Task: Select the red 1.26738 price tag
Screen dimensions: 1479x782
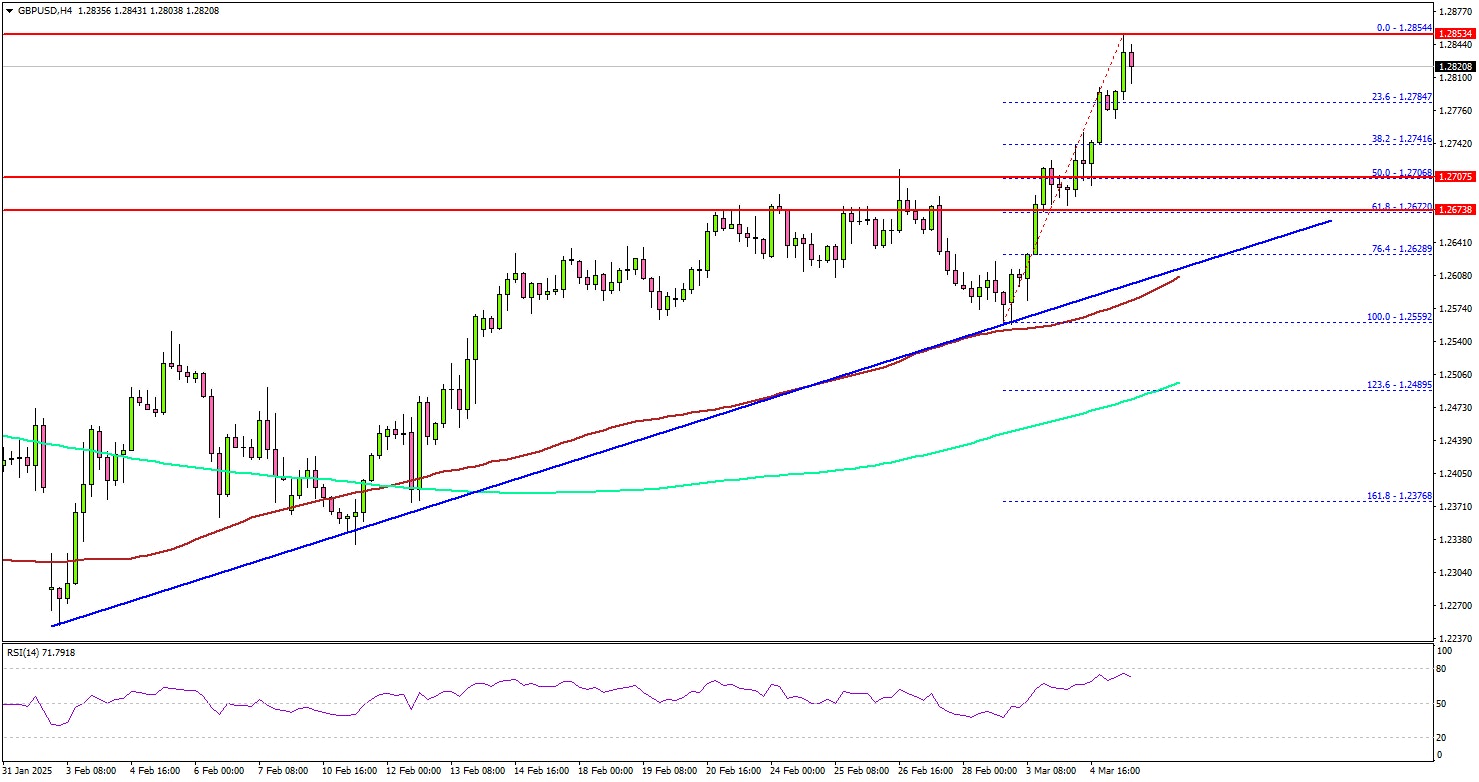Action: [1457, 210]
